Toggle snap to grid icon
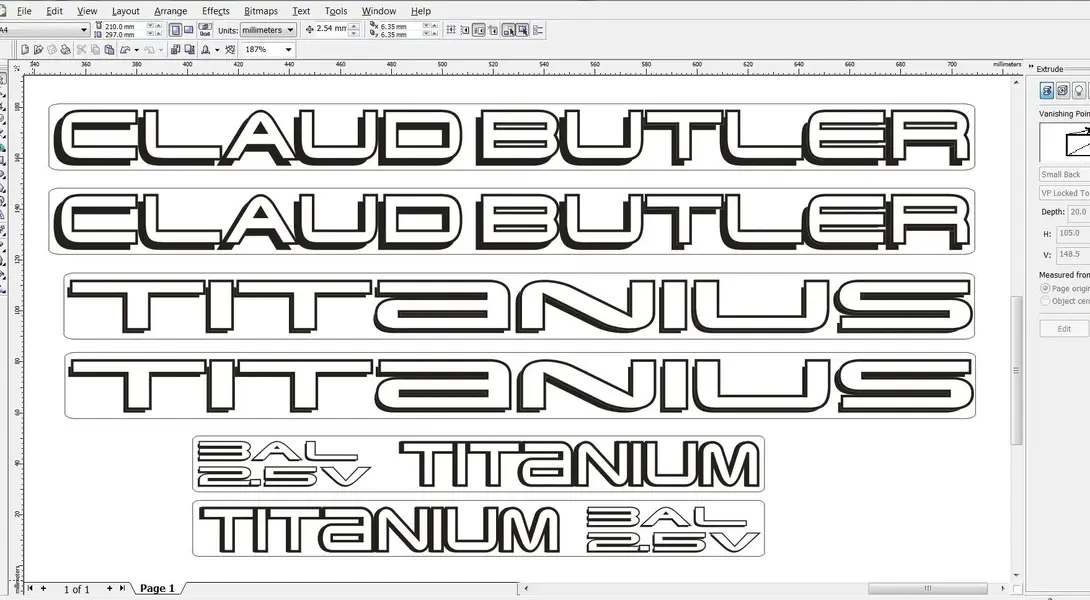The height and width of the screenshot is (600, 1090). click(450, 30)
